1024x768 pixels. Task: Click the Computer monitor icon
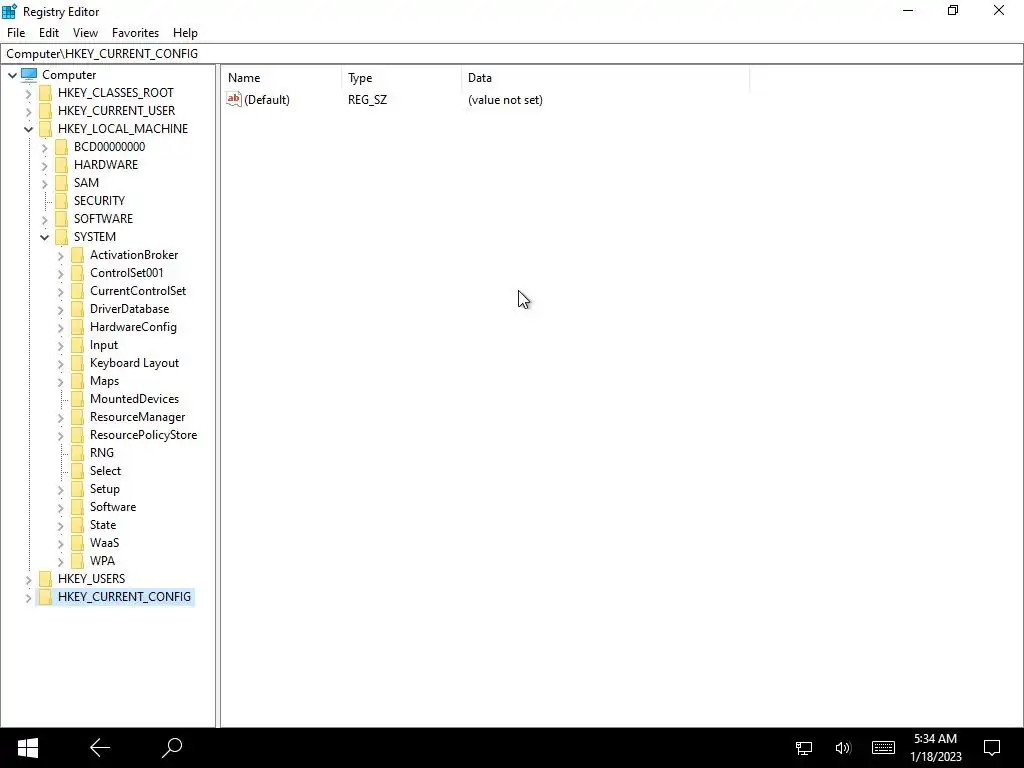(x=29, y=74)
